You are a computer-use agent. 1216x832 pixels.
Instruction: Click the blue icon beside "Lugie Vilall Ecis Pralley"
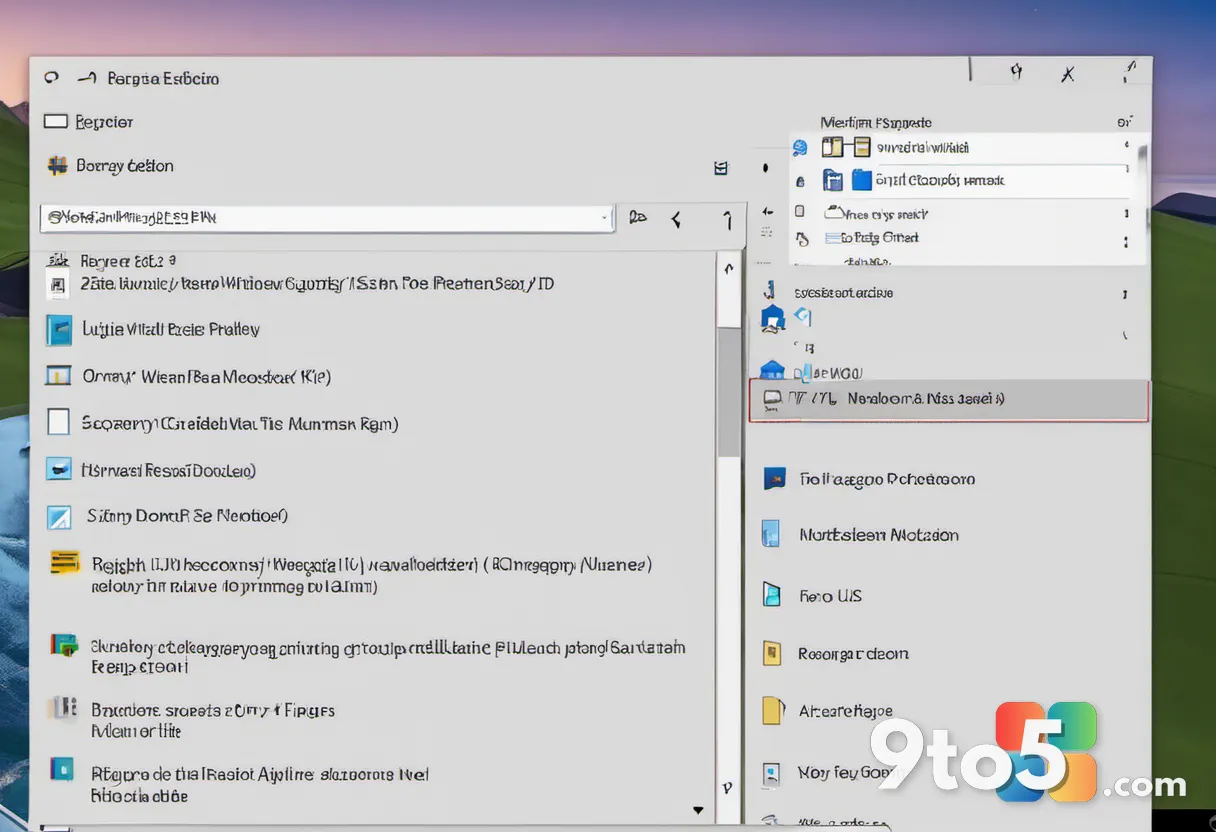pyautogui.click(x=59, y=330)
